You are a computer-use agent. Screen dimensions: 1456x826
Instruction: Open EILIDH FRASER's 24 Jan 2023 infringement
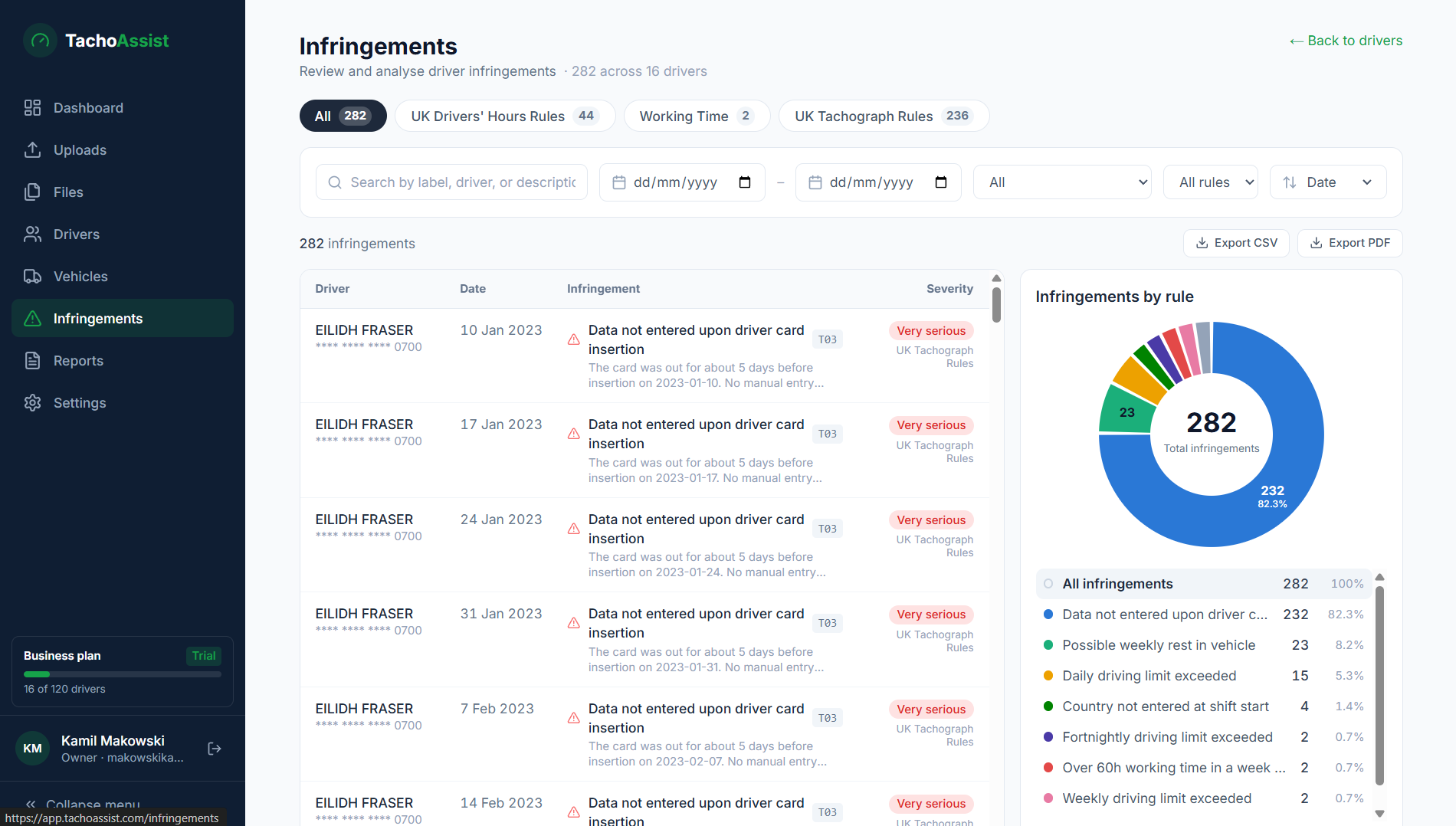pos(644,545)
